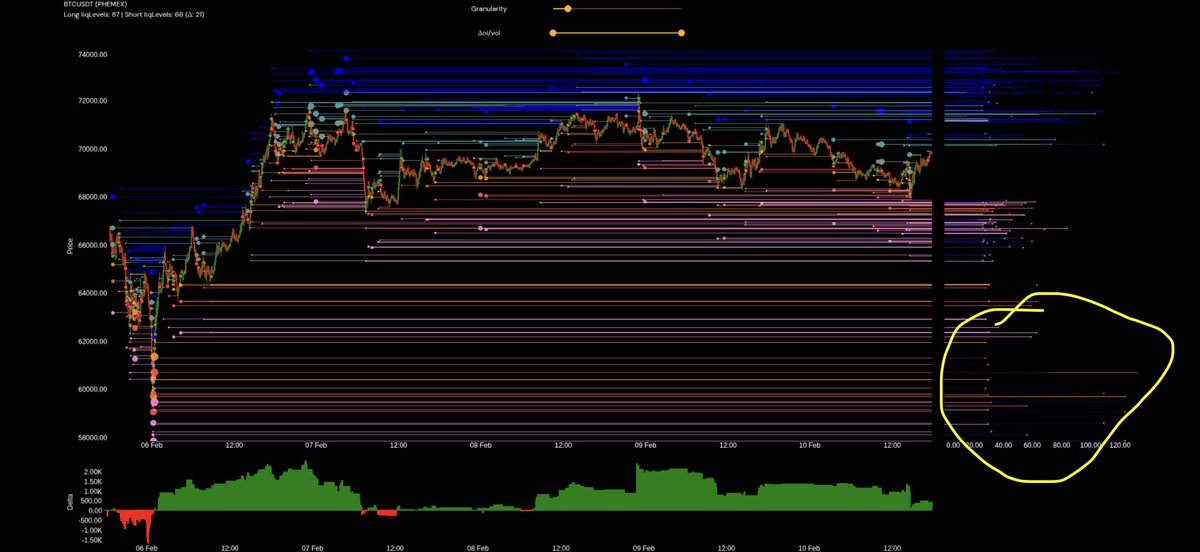Click the 72000.00 price axis tick
Screen dimensions: 1200x552
[x=93, y=101]
